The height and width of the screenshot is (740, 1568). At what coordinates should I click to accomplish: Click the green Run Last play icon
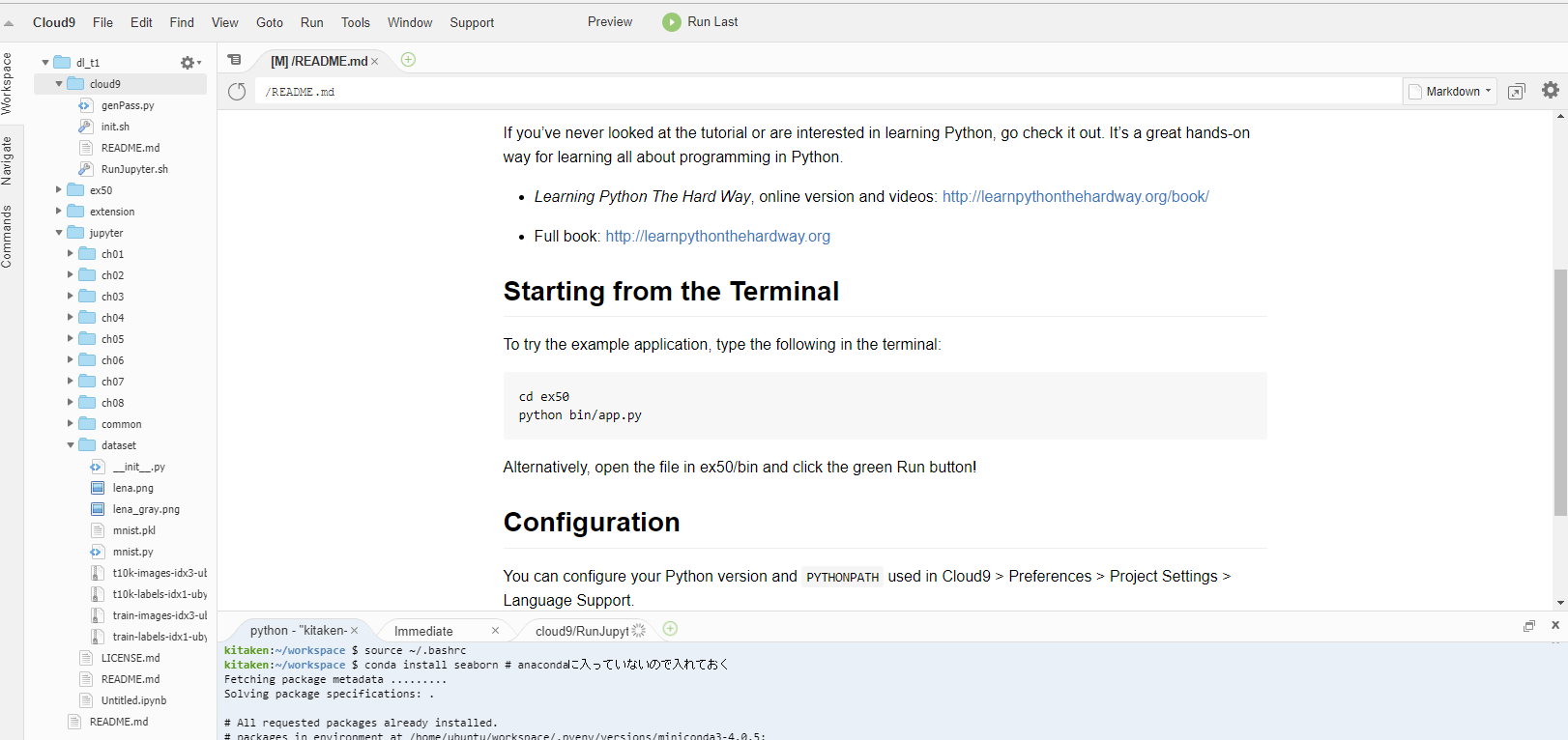tap(671, 22)
